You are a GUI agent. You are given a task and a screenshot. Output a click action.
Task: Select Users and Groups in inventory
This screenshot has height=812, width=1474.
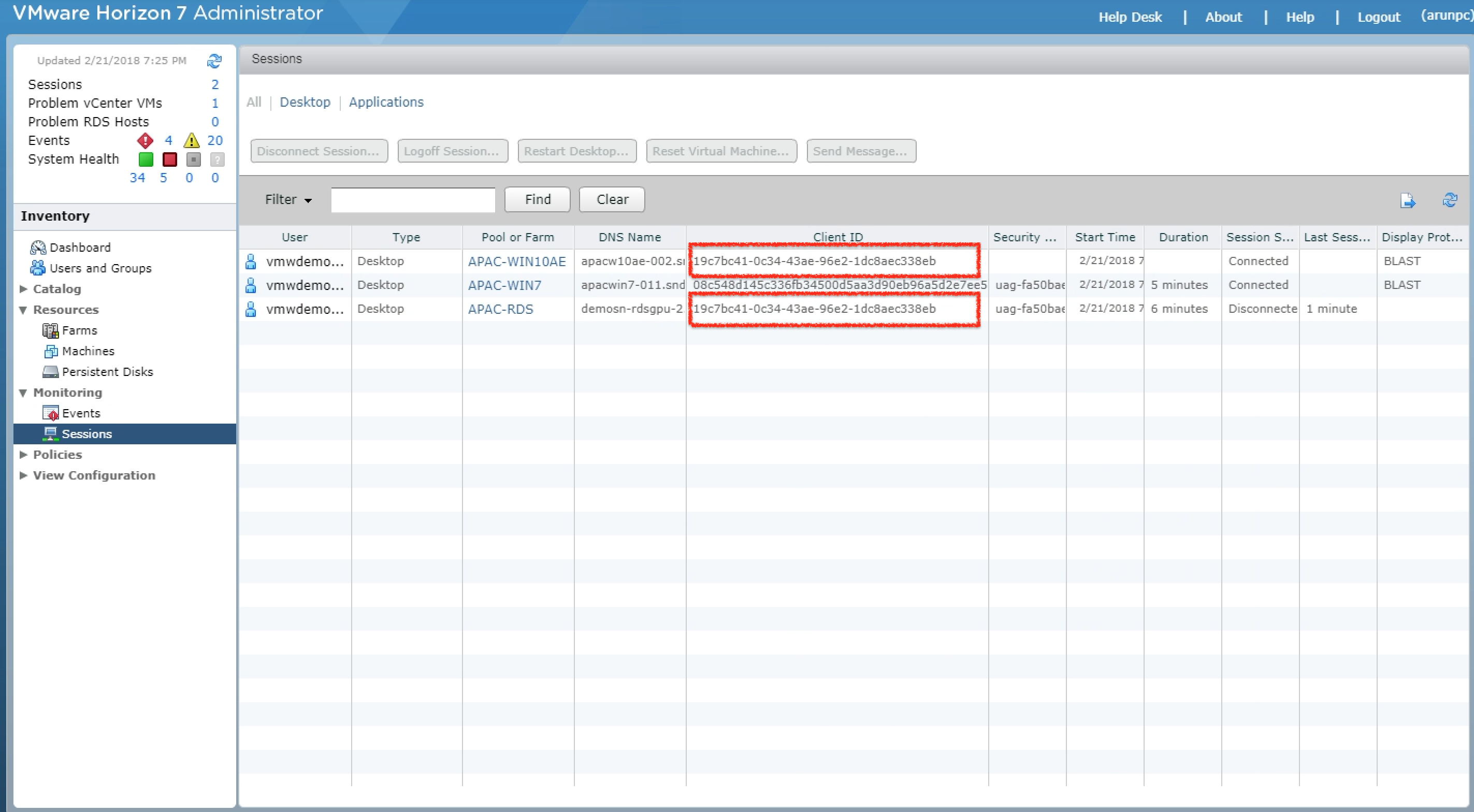[100, 267]
